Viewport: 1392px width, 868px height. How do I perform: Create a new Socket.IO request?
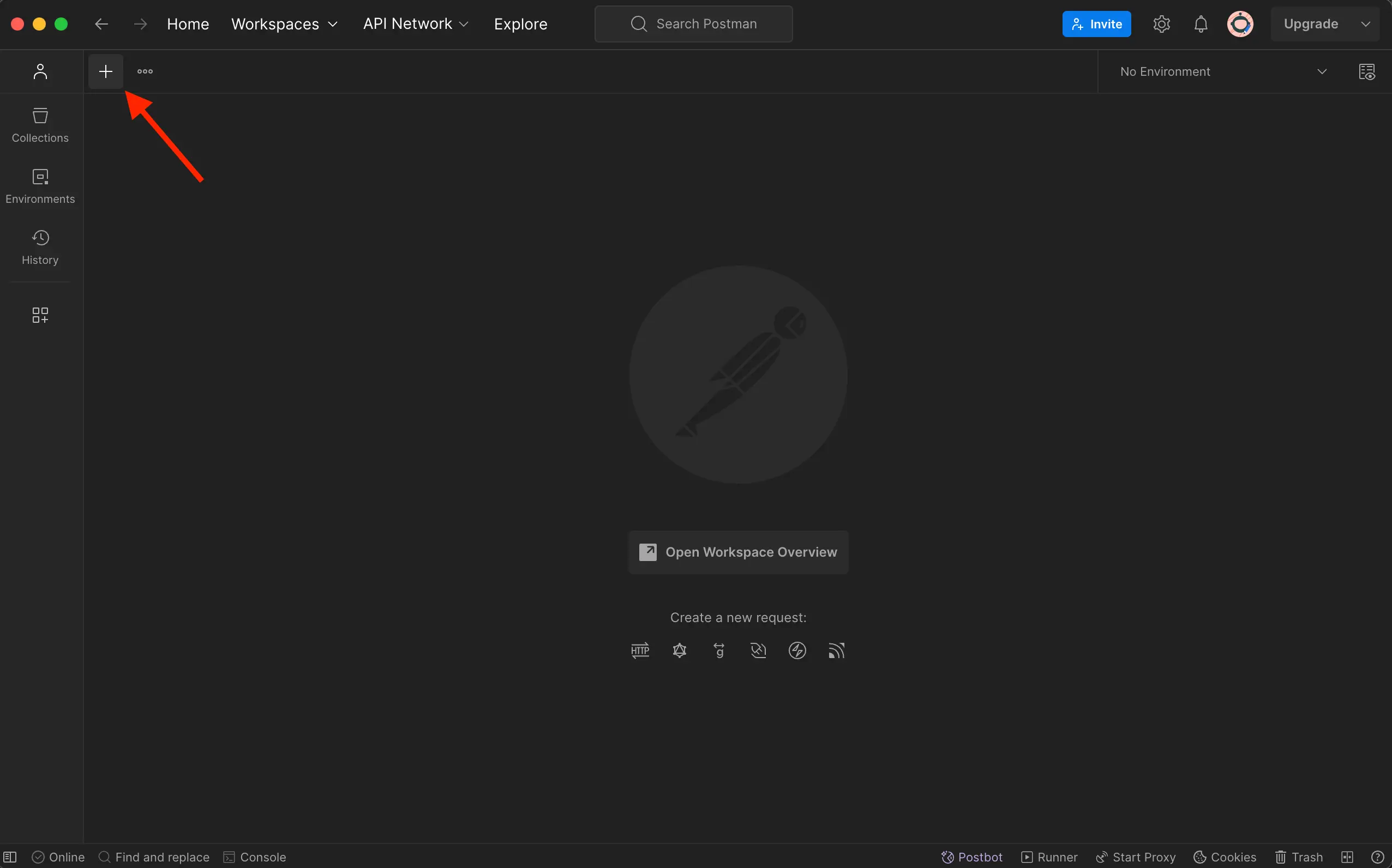[797, 650]
